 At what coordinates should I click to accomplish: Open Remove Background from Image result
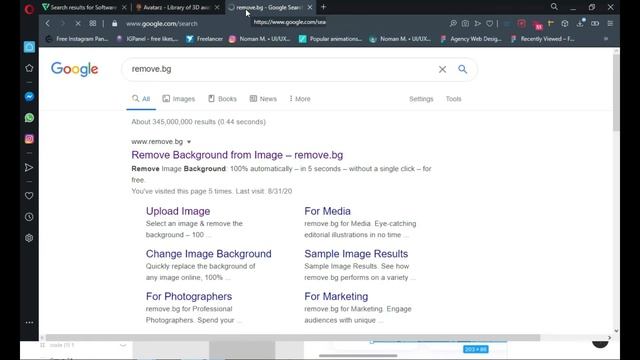(x=237, y=155)
